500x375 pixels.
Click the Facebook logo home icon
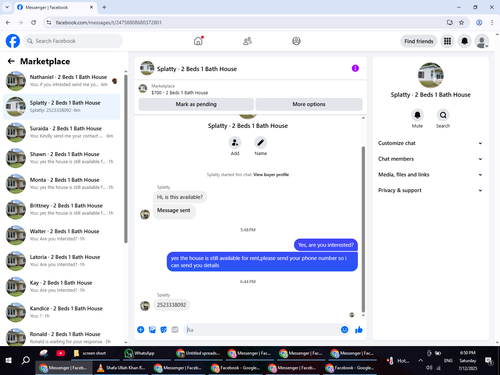(x=13, y=41)
